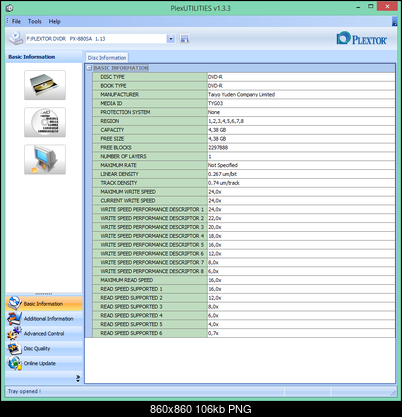This screenshot has width=402, height=417.
Task: Select the PROTECTION SYSTEM row
Action: point(244,112)
